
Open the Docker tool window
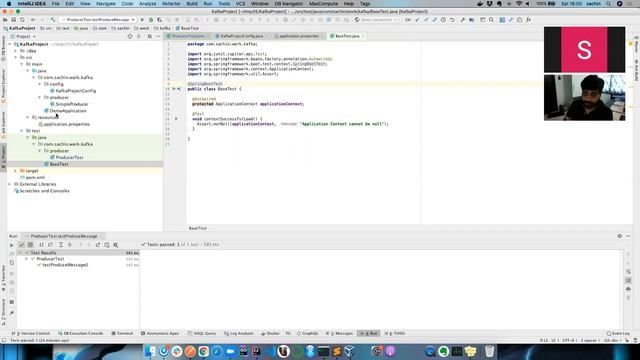coord(270,333)
